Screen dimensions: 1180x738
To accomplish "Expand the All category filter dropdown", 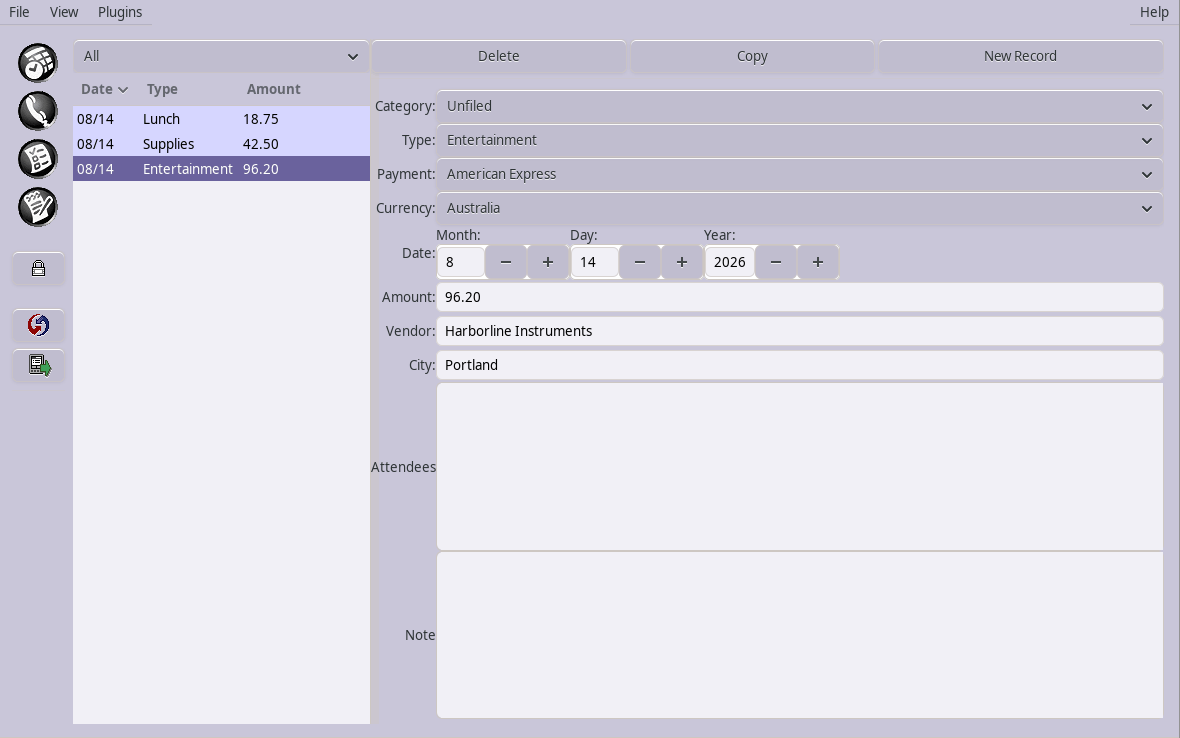I will [x=221, y=56].
